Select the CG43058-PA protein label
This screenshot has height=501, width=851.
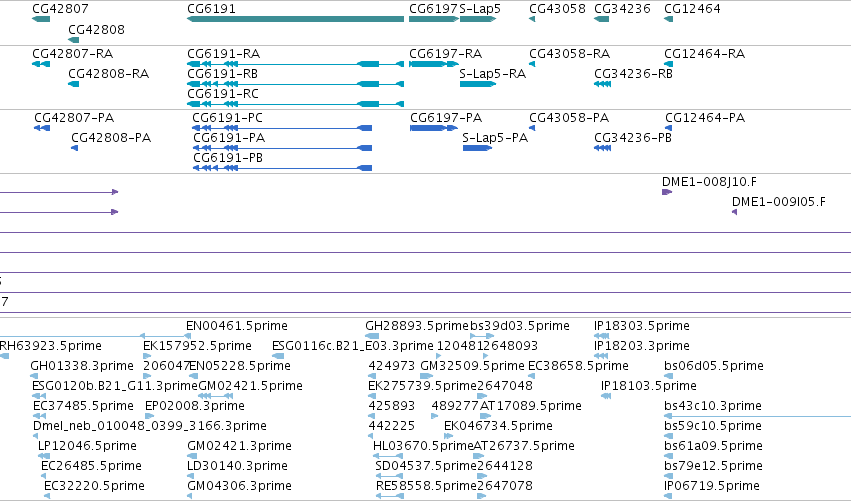pos(569,118)
